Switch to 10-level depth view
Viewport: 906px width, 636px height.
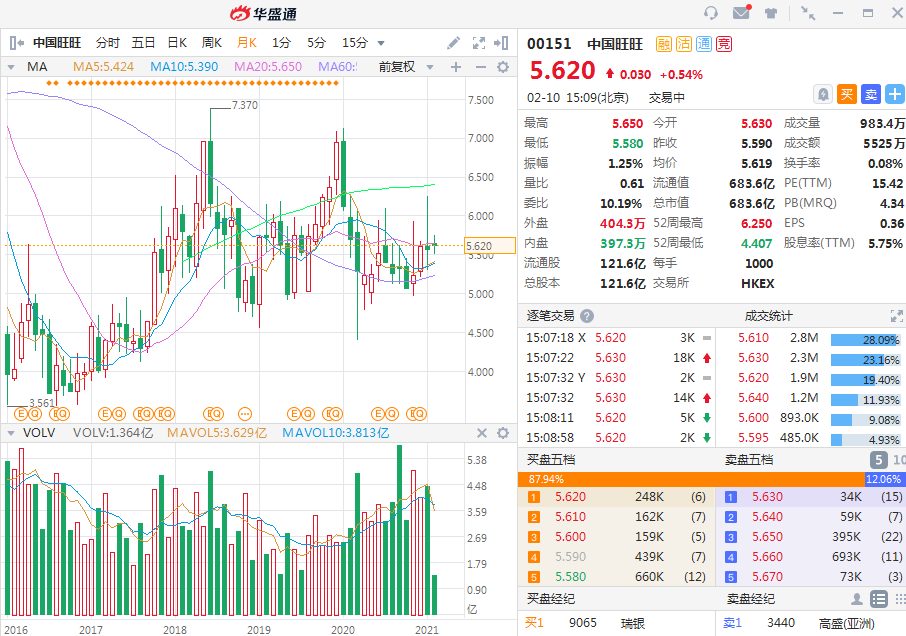(x=898, y=460)
